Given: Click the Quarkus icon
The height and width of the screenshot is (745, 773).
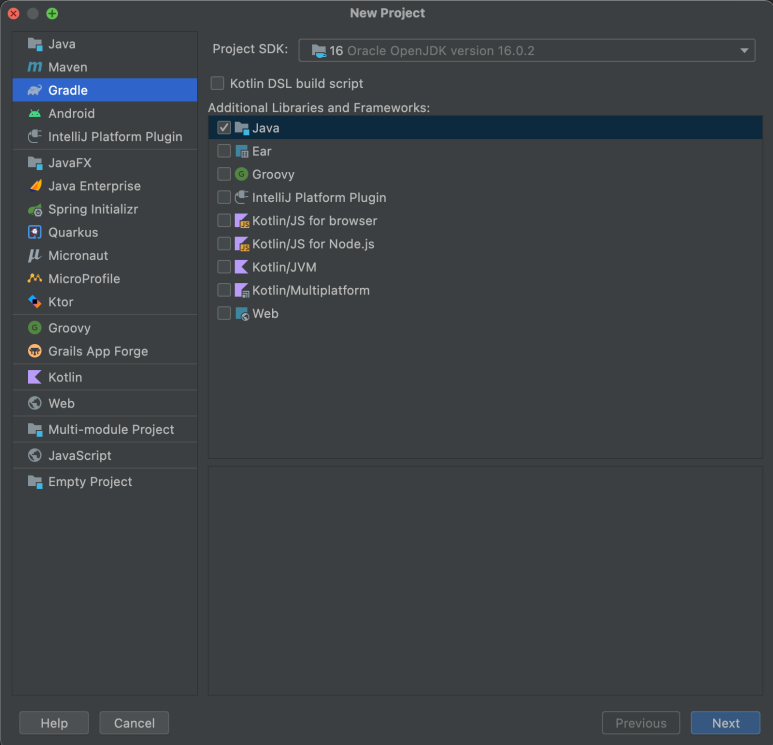Looking at the screenshot, I should pyautogui.click(x=35, y=232).
